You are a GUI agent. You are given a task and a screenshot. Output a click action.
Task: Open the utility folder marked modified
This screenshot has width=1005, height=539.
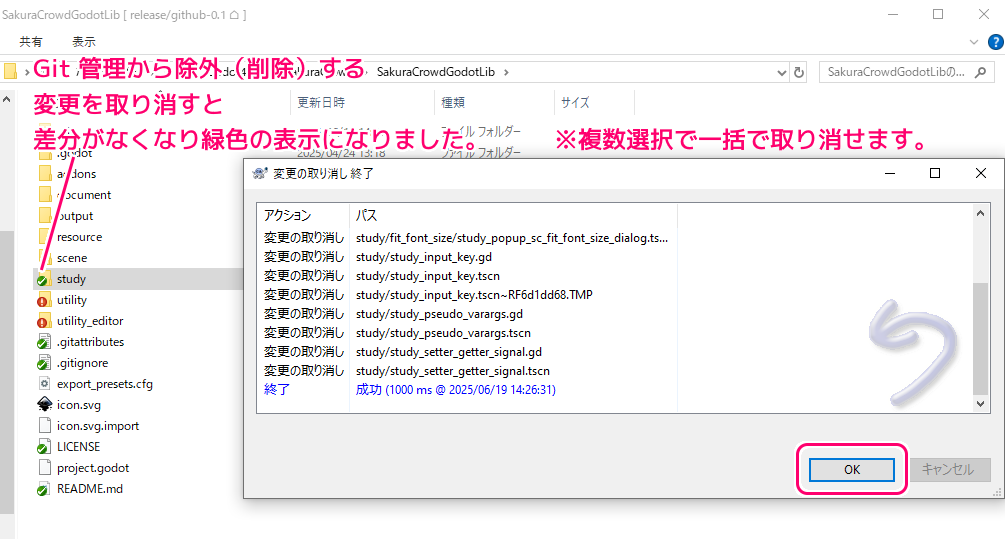(x=71, y=300)
